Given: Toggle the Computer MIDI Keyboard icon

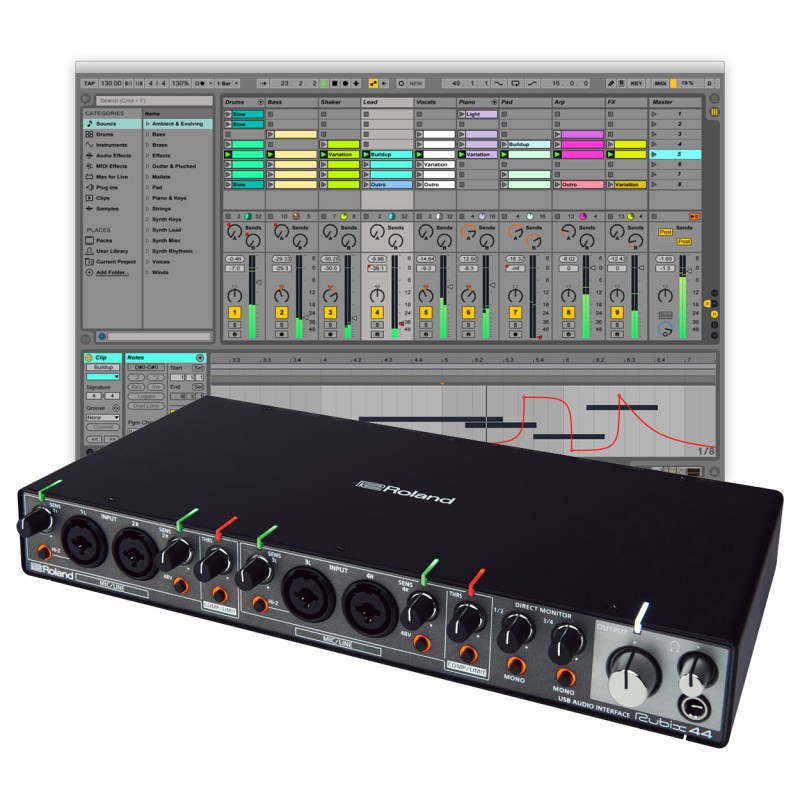Looking at the screenshot, I should click(x=621, y=83).
